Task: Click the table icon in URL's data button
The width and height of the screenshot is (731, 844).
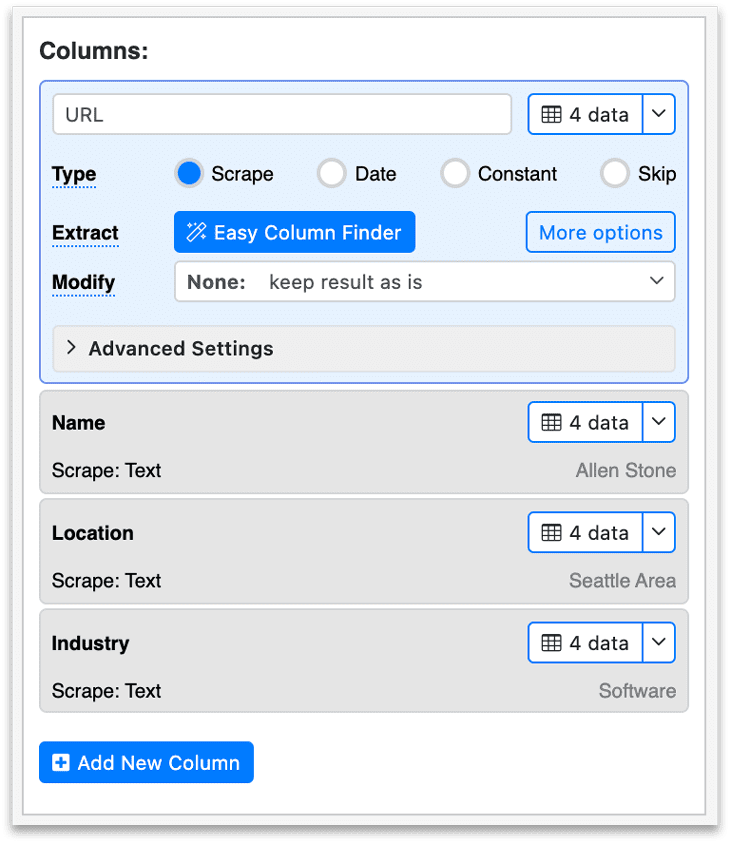Action: pyautogui.click(x=551, y=115)
